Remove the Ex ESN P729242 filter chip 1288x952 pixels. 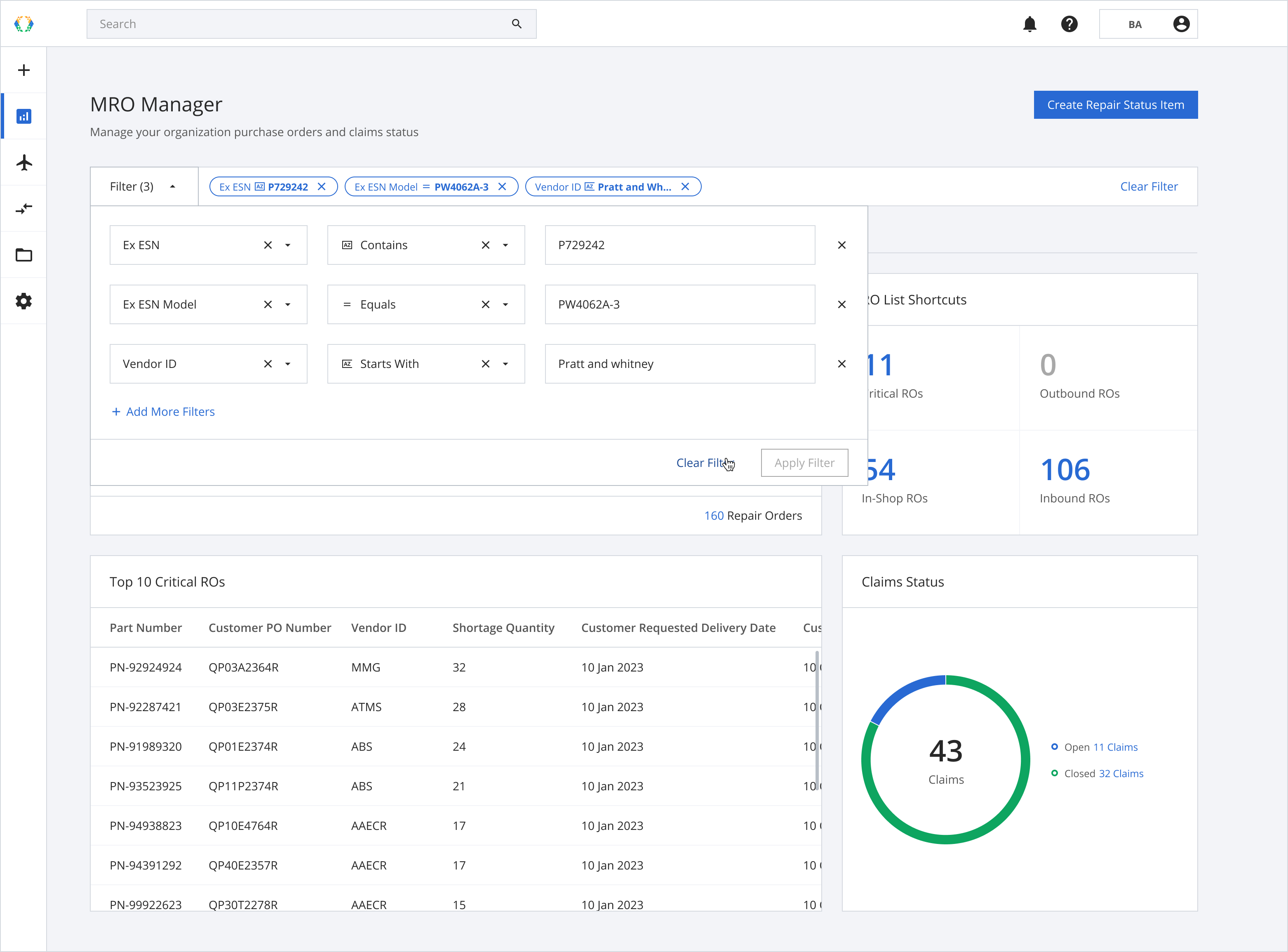click(322, 187)
